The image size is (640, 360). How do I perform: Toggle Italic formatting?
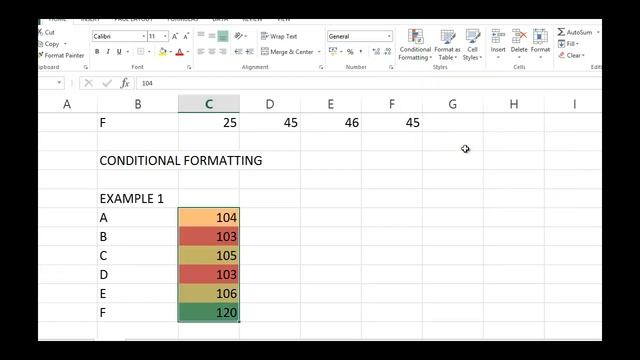[x=108, y=52]
